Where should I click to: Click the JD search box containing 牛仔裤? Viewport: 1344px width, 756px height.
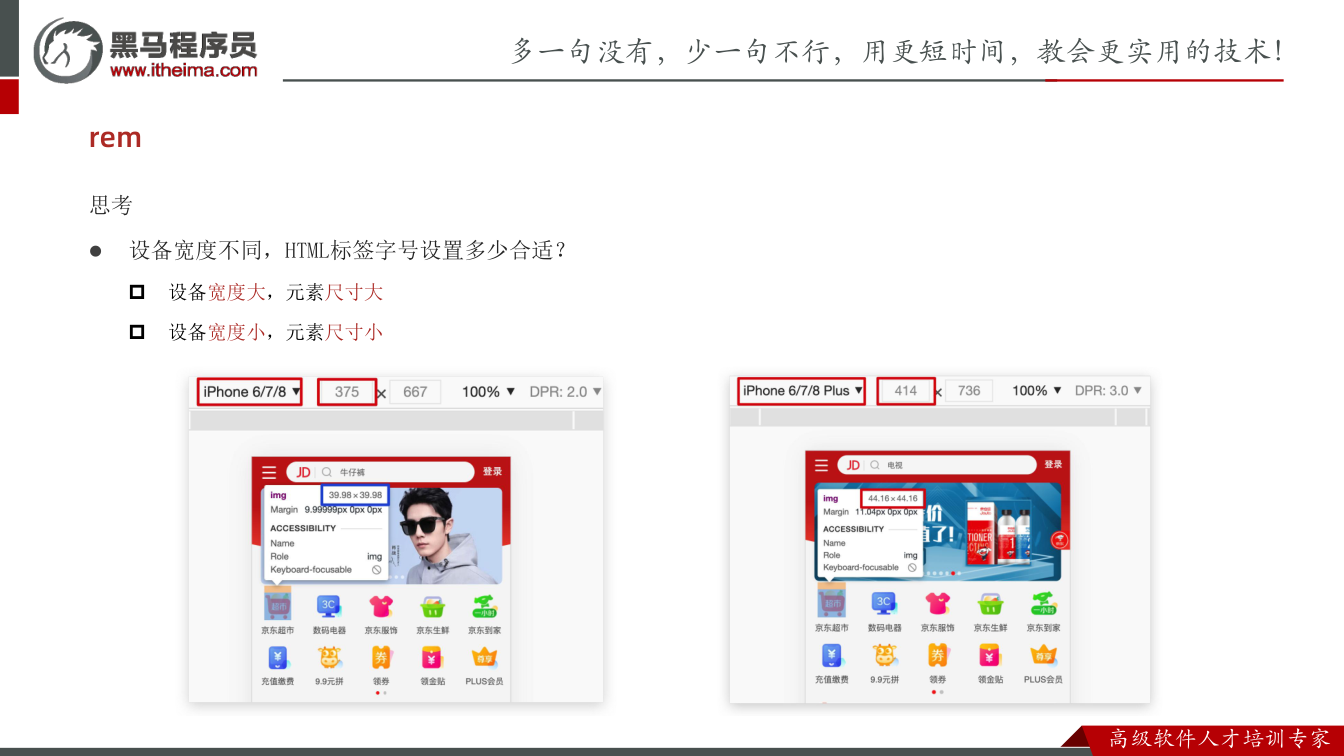380,472
